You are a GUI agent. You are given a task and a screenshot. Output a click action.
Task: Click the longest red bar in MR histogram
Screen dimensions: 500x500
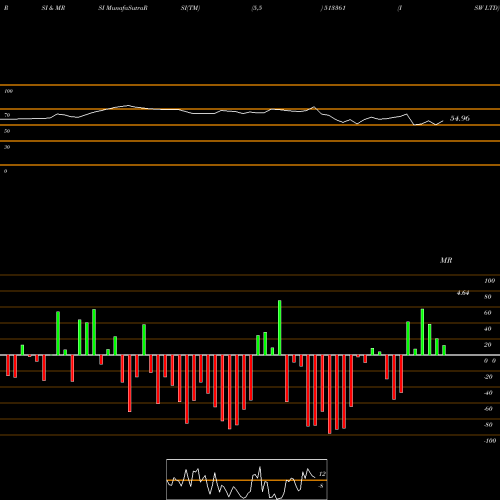point(330,394)
